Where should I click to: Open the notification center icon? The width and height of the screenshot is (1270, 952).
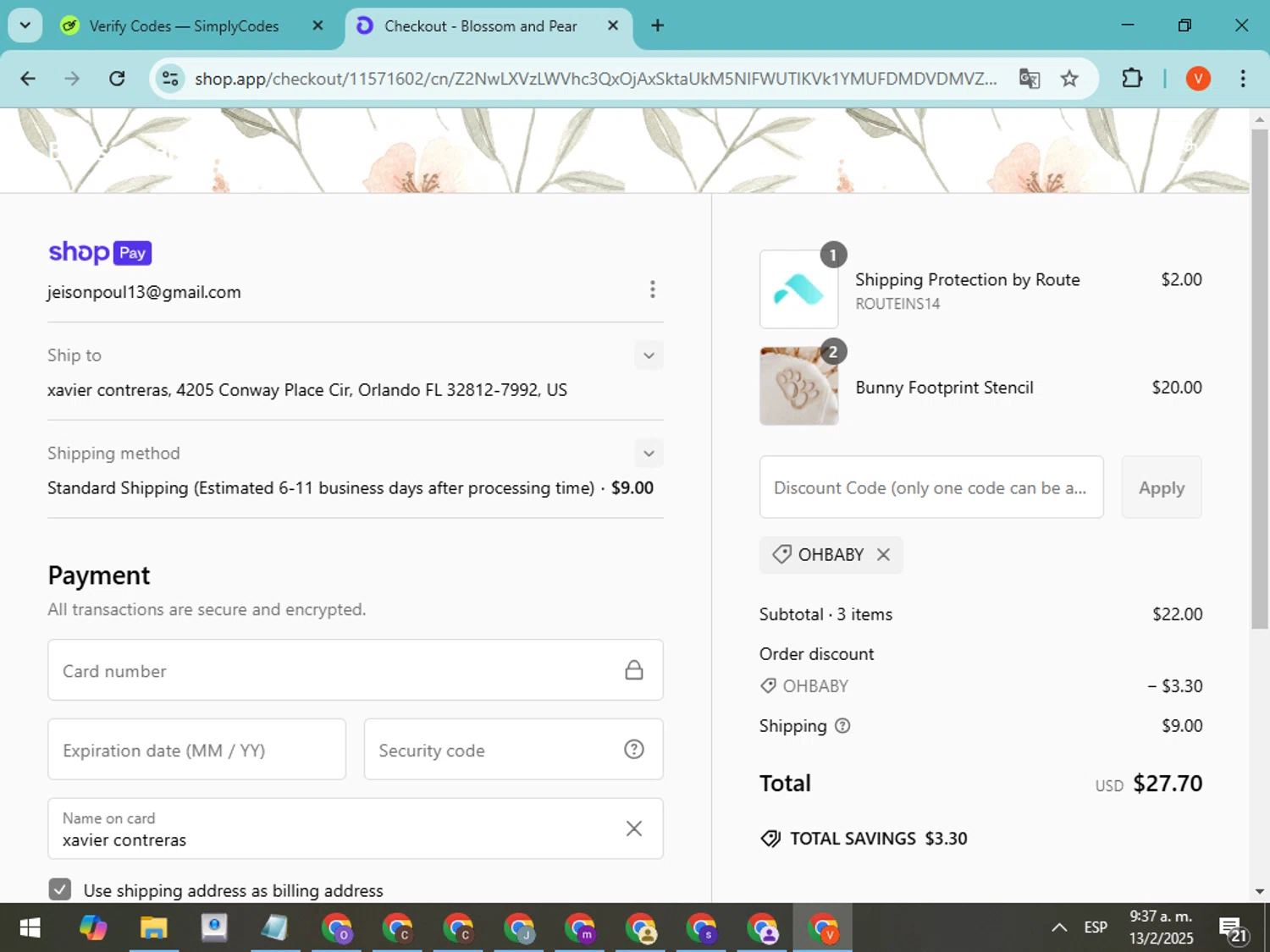1233,928
